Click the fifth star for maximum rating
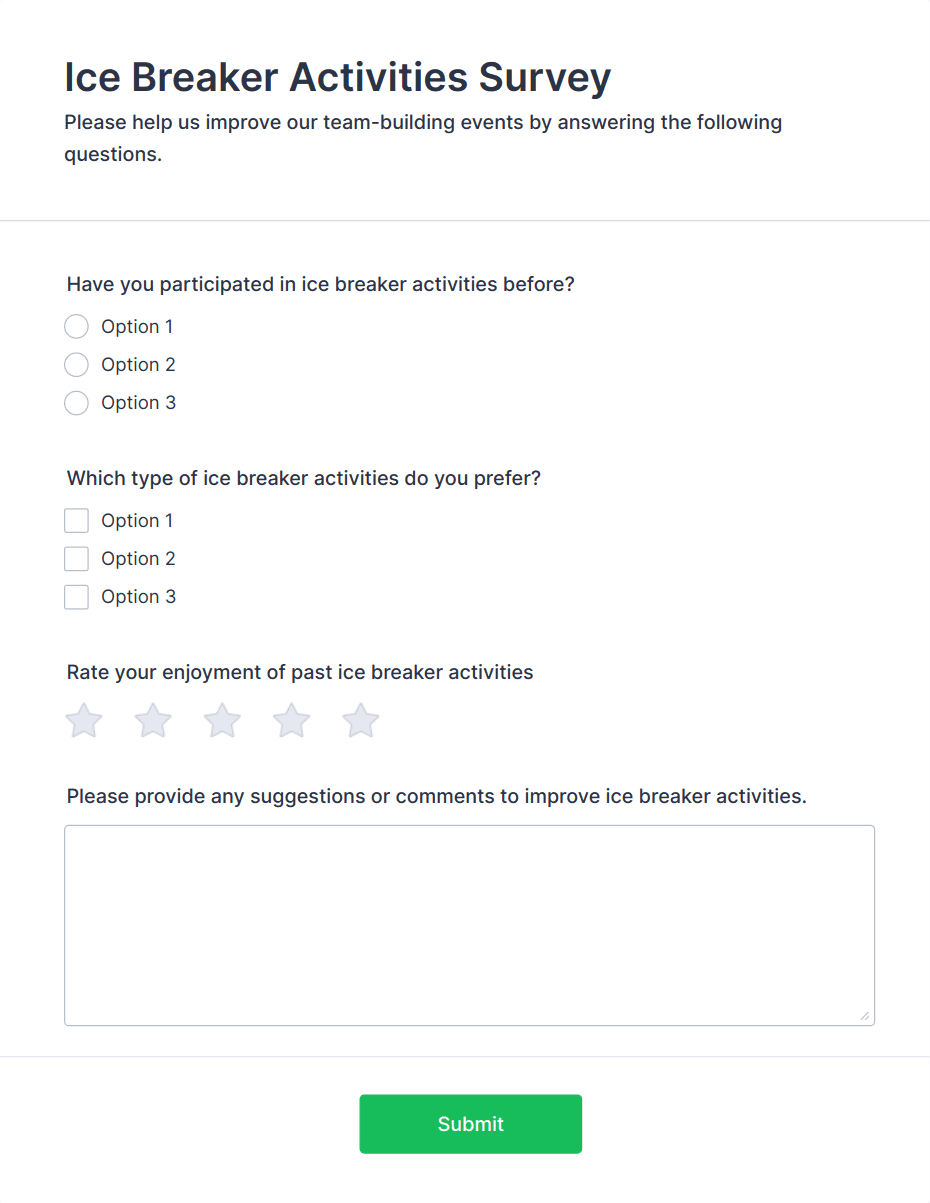The image size is (930, 1203). point(360,720)
